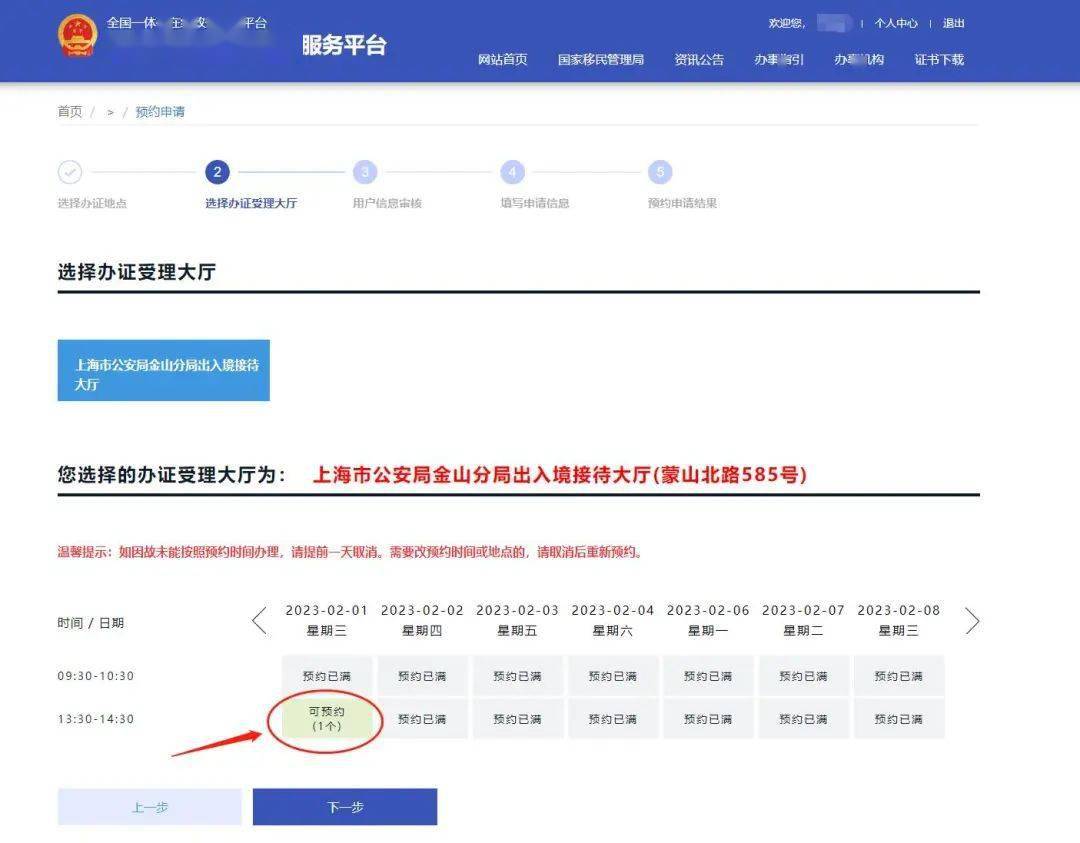Viewport: 1080px width, 843px height.
Task: Open the 国家移民管理局 menu item
Action: [605, 60]
